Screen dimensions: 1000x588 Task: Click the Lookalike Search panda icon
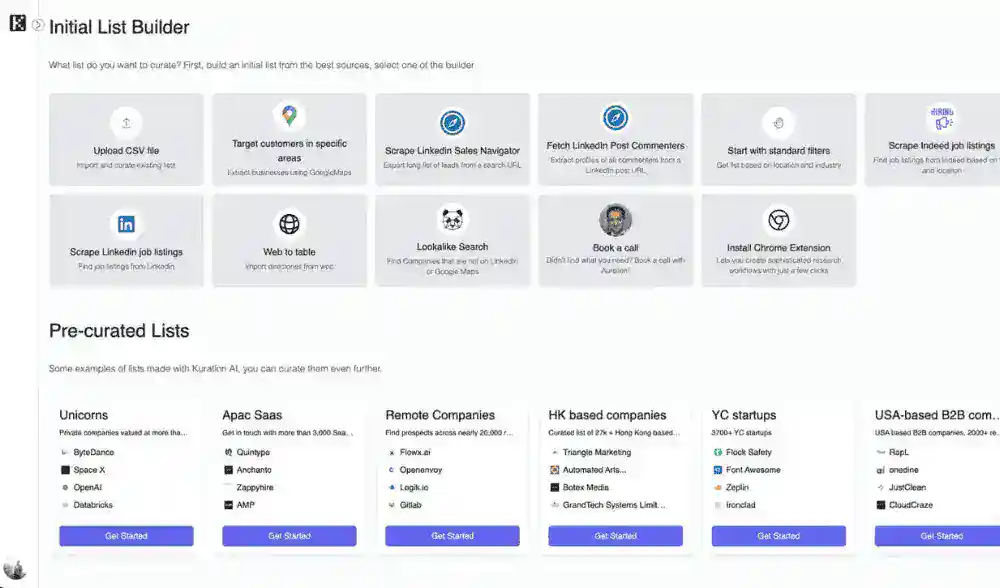coord(452,220)
